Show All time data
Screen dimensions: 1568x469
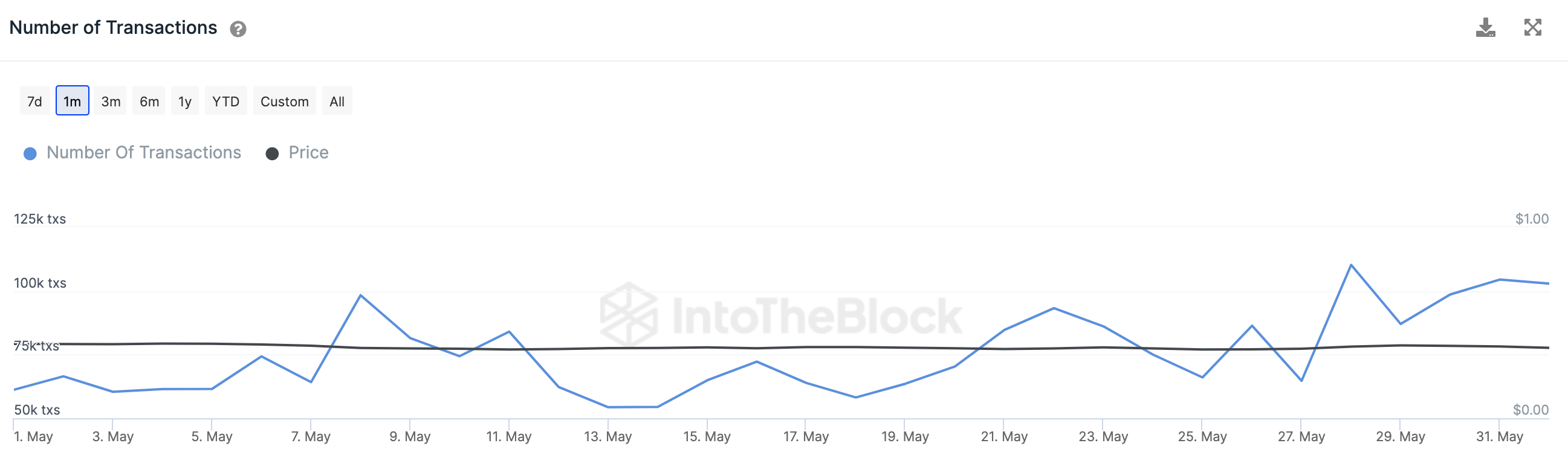(337, 101)
